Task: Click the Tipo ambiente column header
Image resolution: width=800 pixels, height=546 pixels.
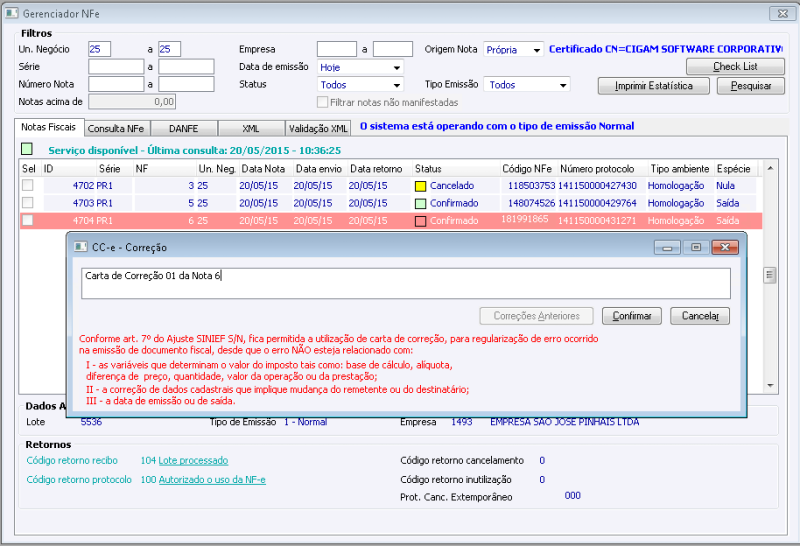Action: (x=680, y=169)
